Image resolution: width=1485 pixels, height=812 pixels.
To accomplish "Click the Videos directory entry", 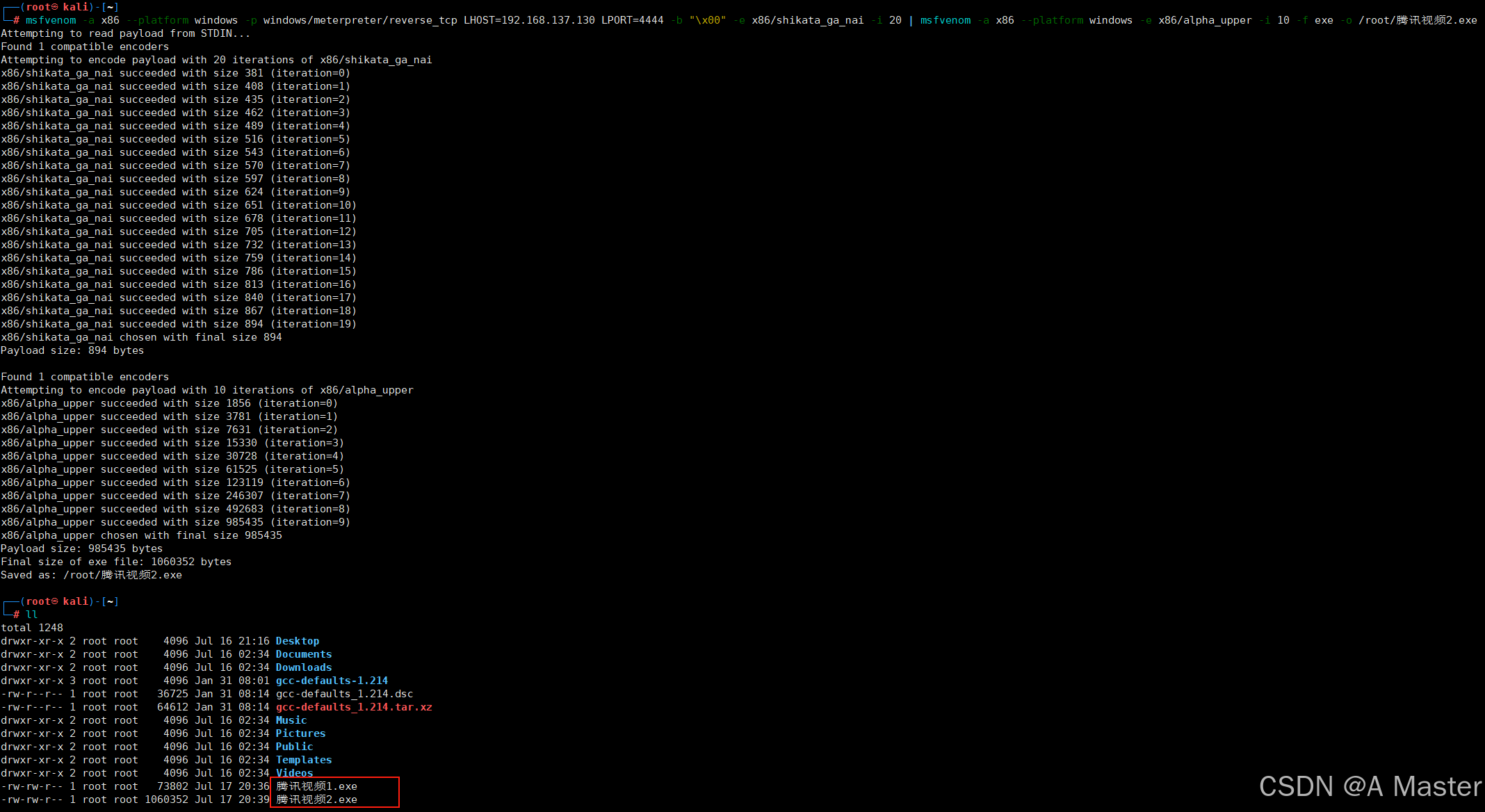I will [x=294, y=773].
